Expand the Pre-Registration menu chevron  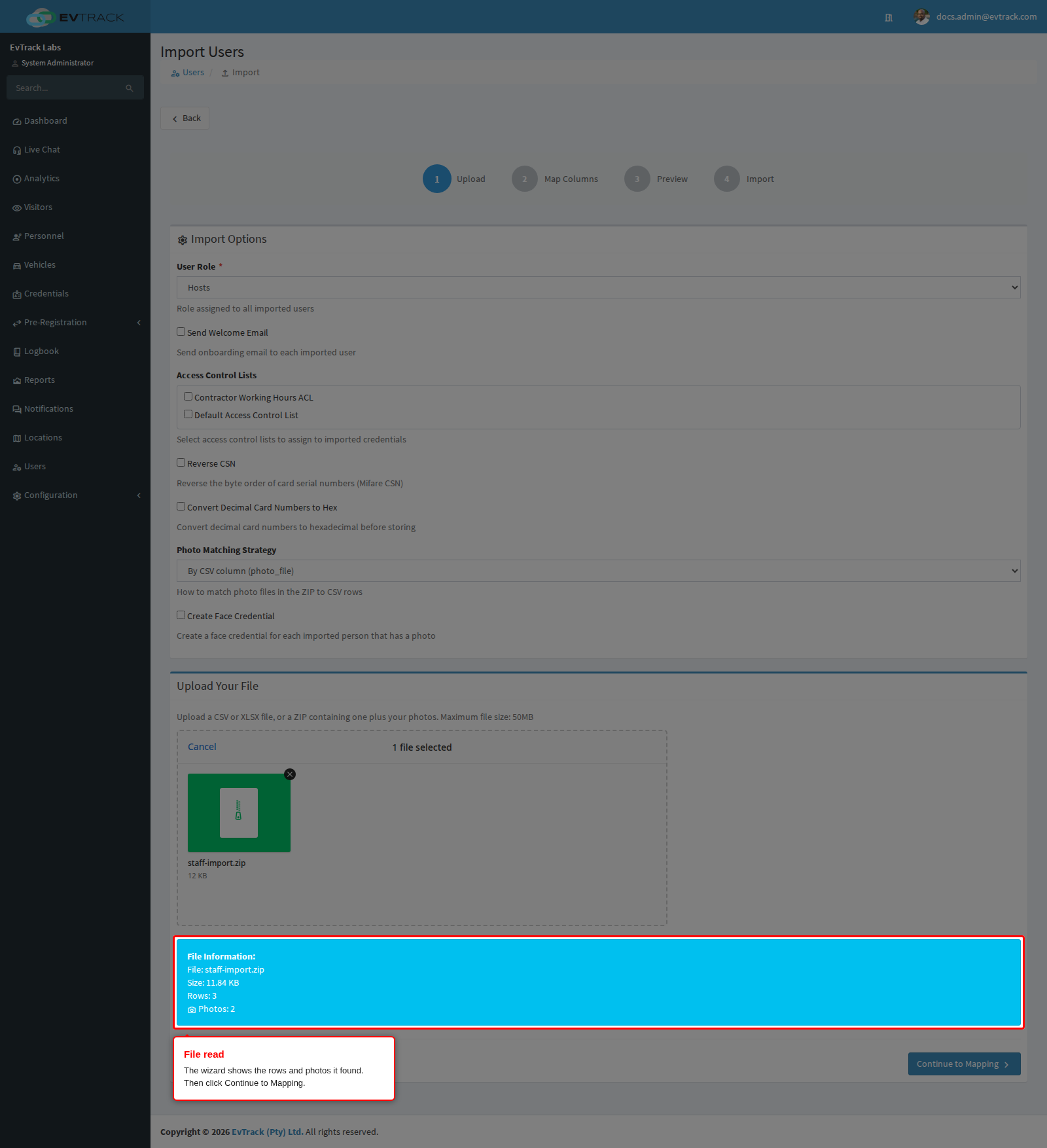point(139,323)
